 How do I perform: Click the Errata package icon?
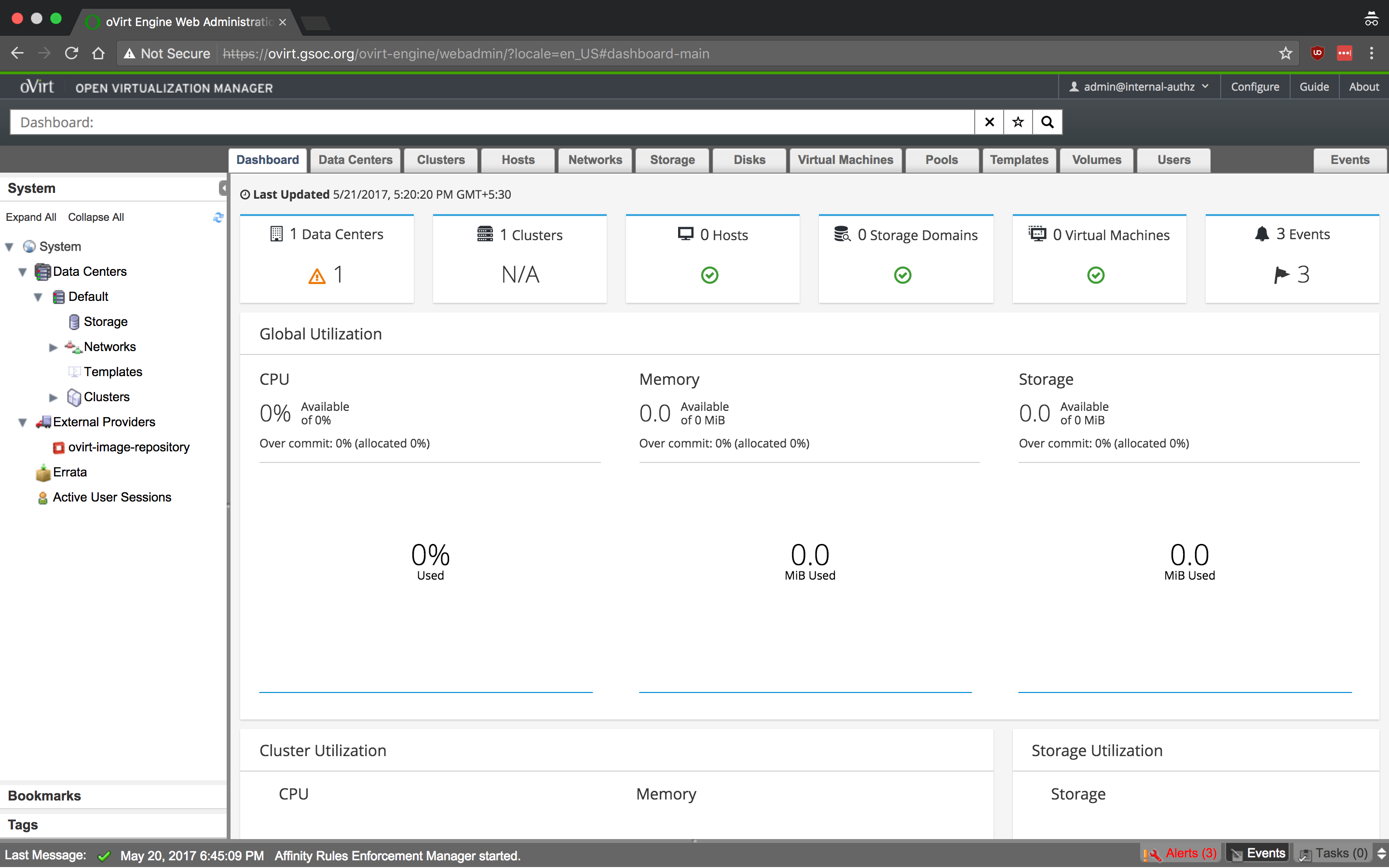pos(43,473)
